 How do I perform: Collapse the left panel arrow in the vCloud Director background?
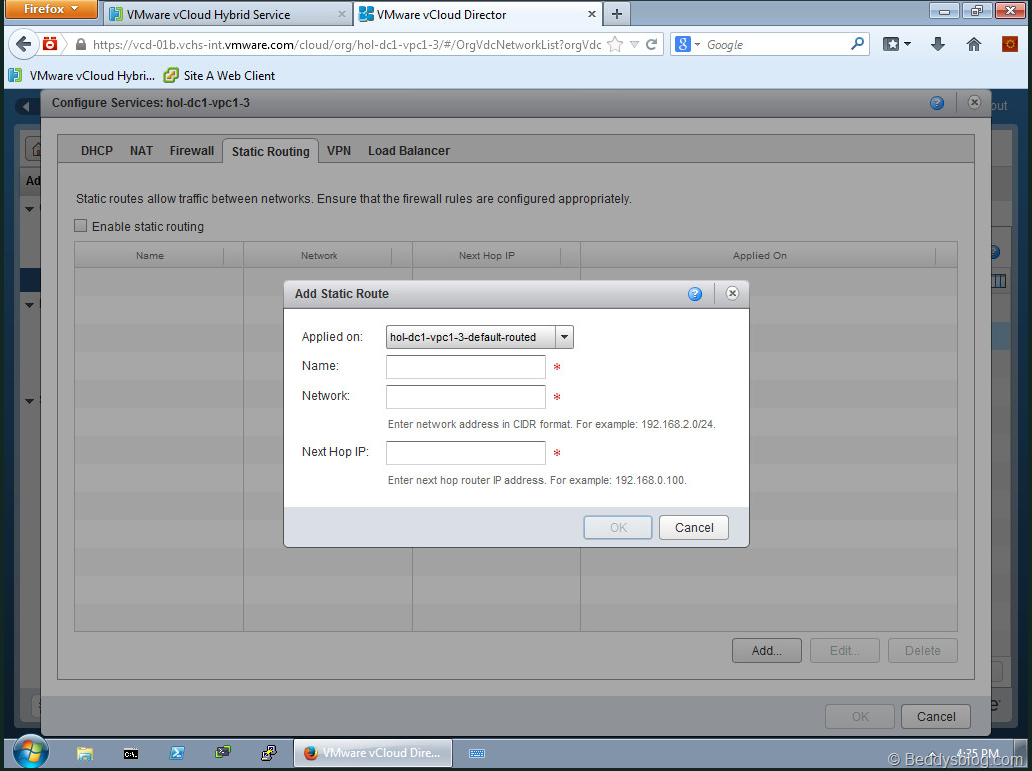pos(26,106)
